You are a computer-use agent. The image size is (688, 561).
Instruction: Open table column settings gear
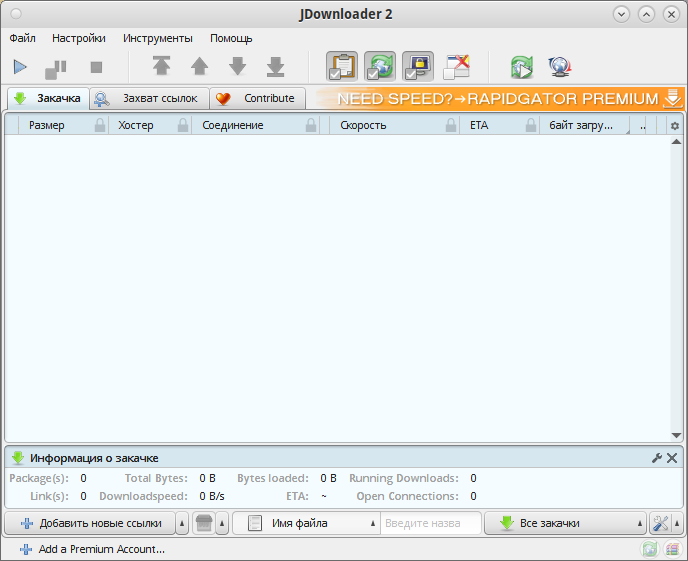coord(675,126)
